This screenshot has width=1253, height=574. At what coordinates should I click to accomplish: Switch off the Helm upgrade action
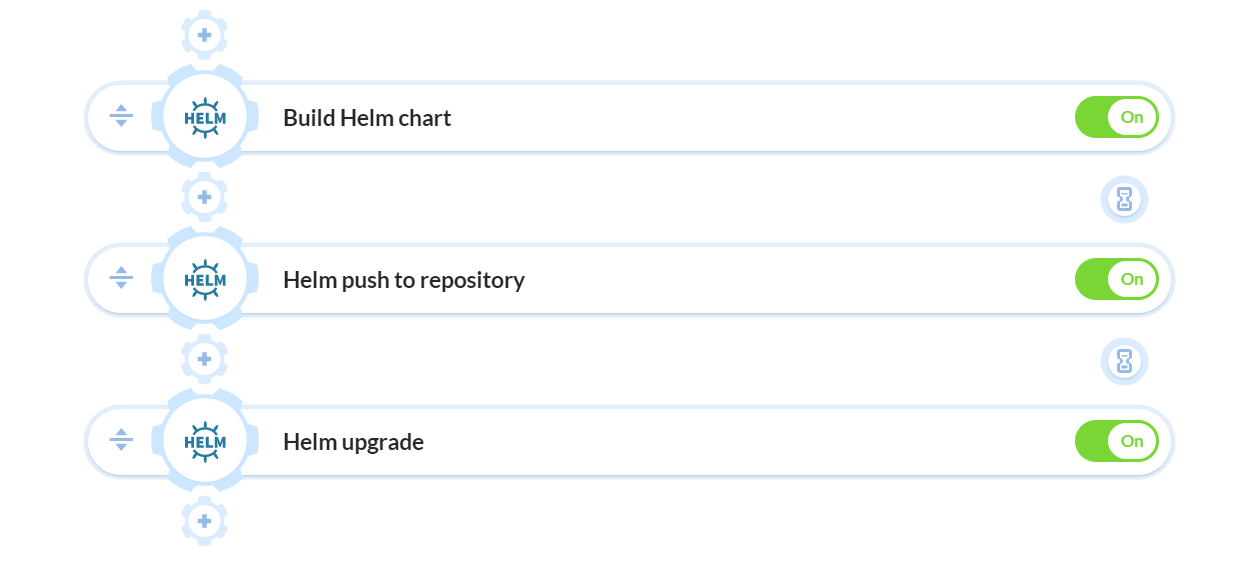pyautogui.click(x=1117, y=441)
